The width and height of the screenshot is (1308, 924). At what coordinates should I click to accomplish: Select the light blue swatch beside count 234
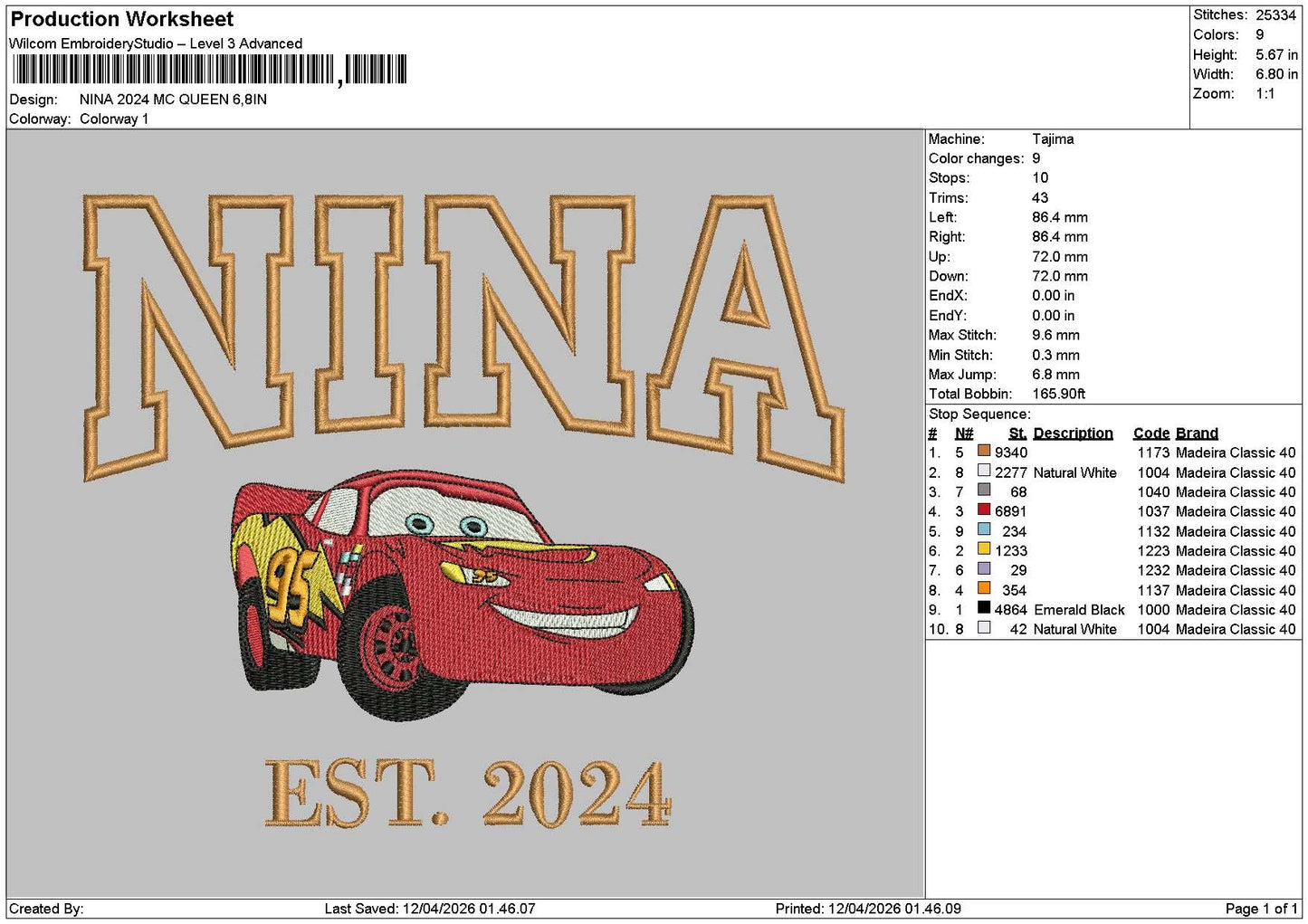[984, 529]
